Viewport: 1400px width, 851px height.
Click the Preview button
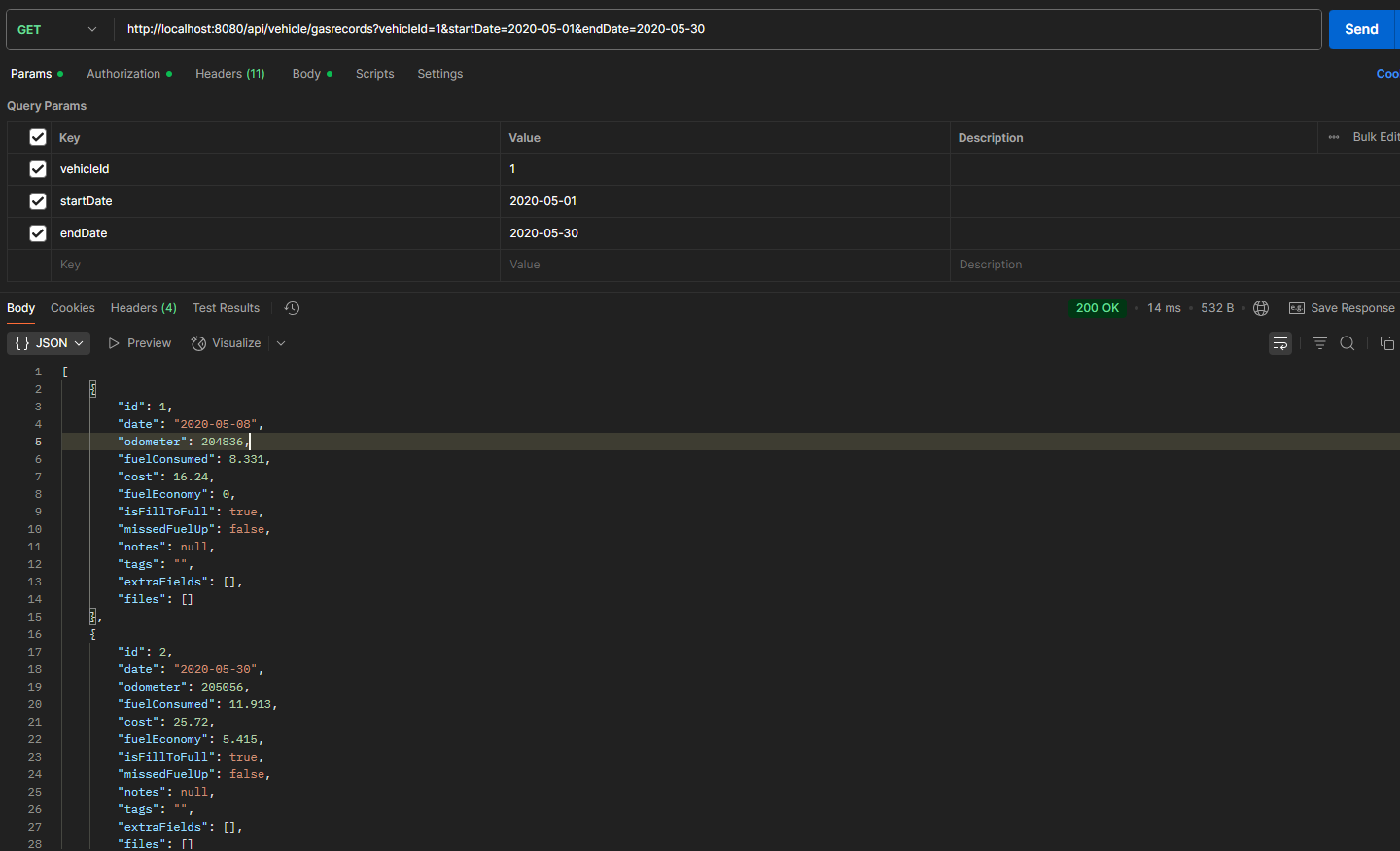click(x=140, y=343)
